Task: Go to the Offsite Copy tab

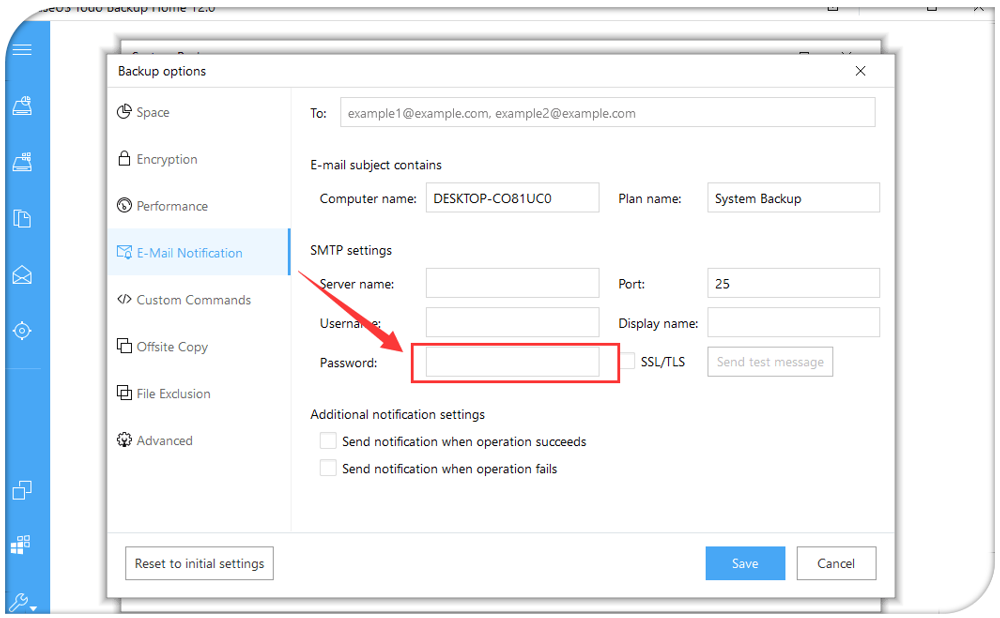Action: pos(172,347)
